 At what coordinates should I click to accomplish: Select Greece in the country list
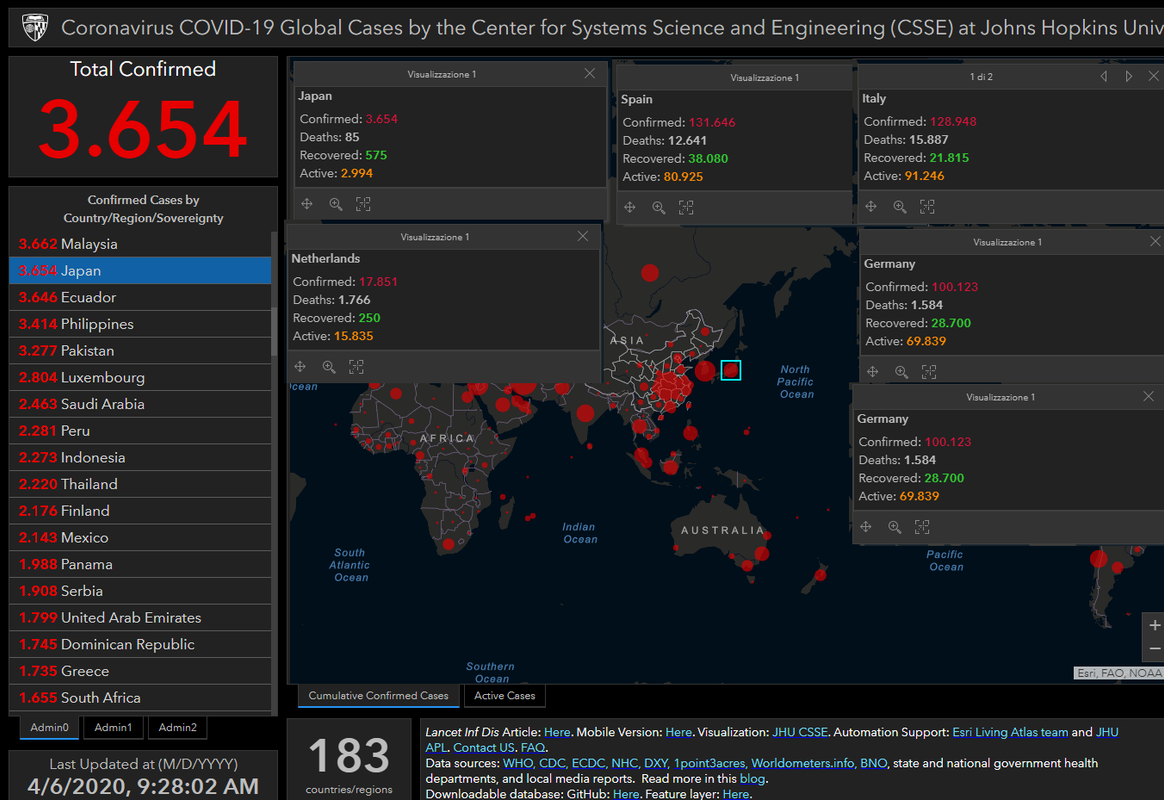click(x=140, y=672)
